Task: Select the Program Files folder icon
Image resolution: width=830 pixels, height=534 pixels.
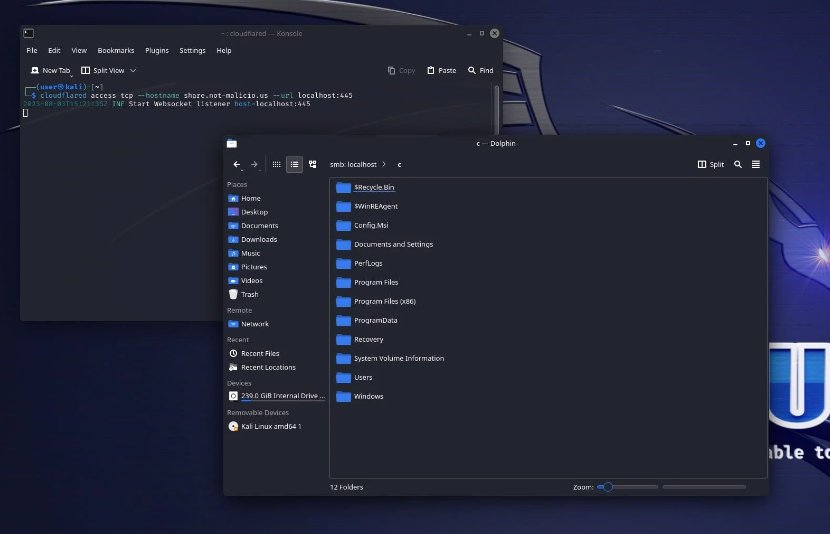Action: click(x=344, y=283)
